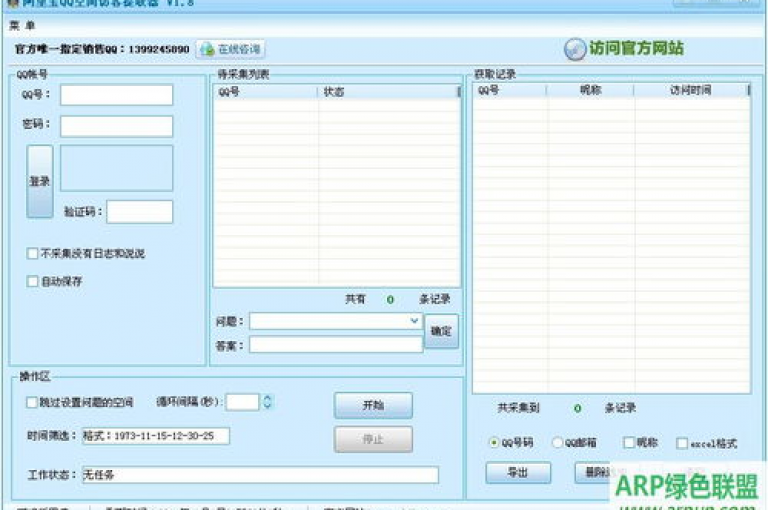The width and height of the screenshot is (768, 510).
Task: Toggle 跳过设置问题的空间 checkbox
Action: (x=32, y=402)
